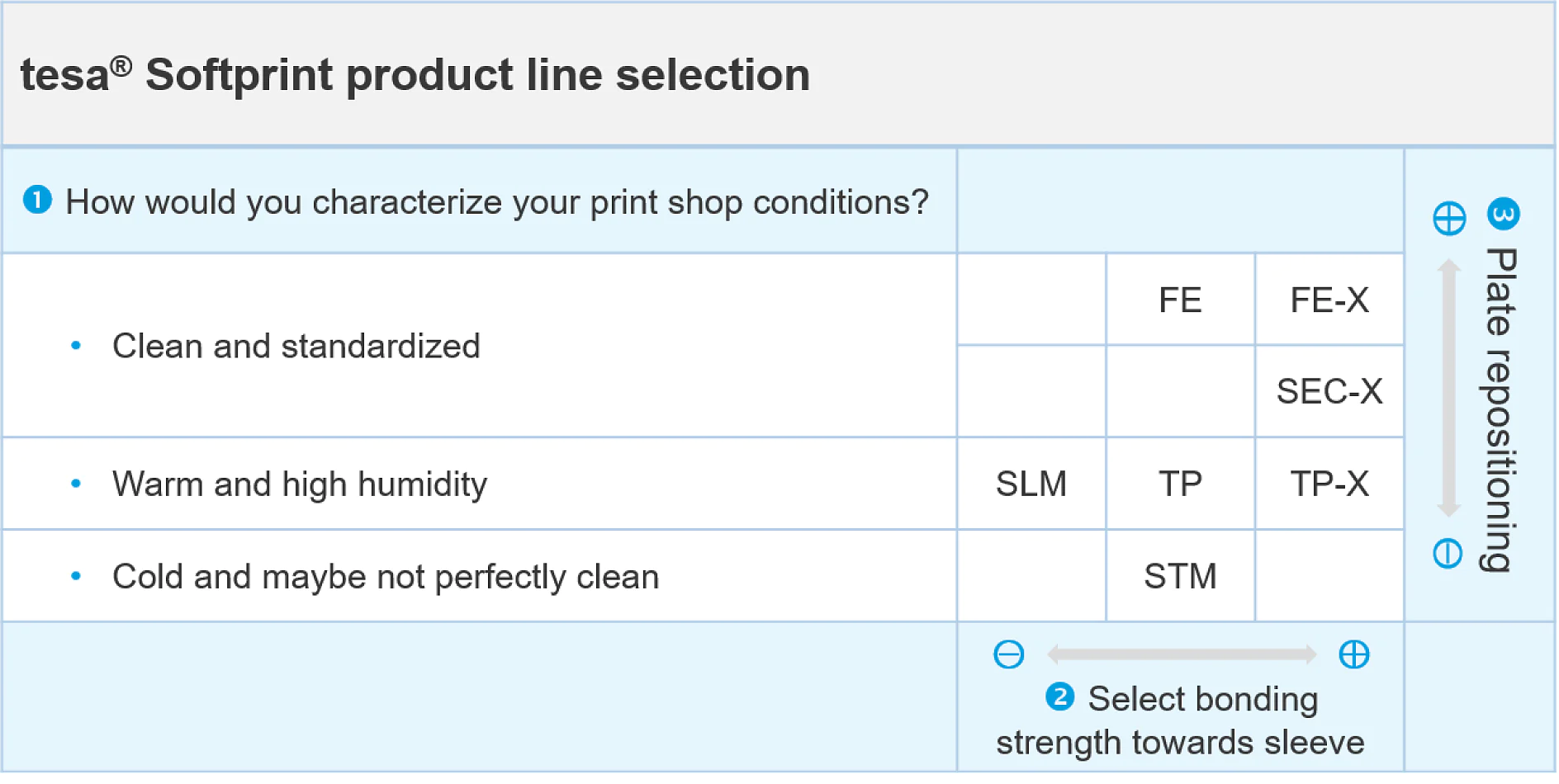Image resolution: width=1559 pixels, height=784 pixels.
Task: Choose the SEC-X product cell
Action: coord(1329,391)
